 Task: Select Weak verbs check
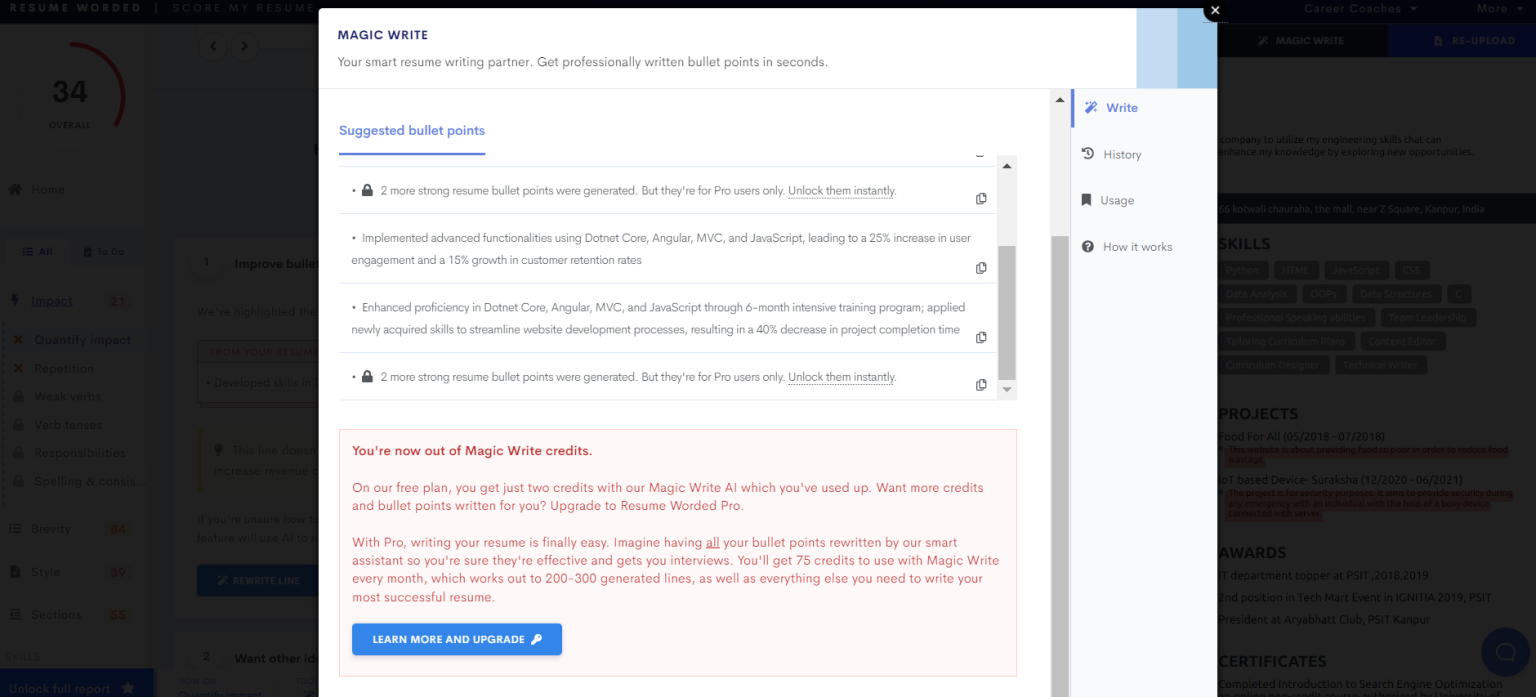point(67,396)
